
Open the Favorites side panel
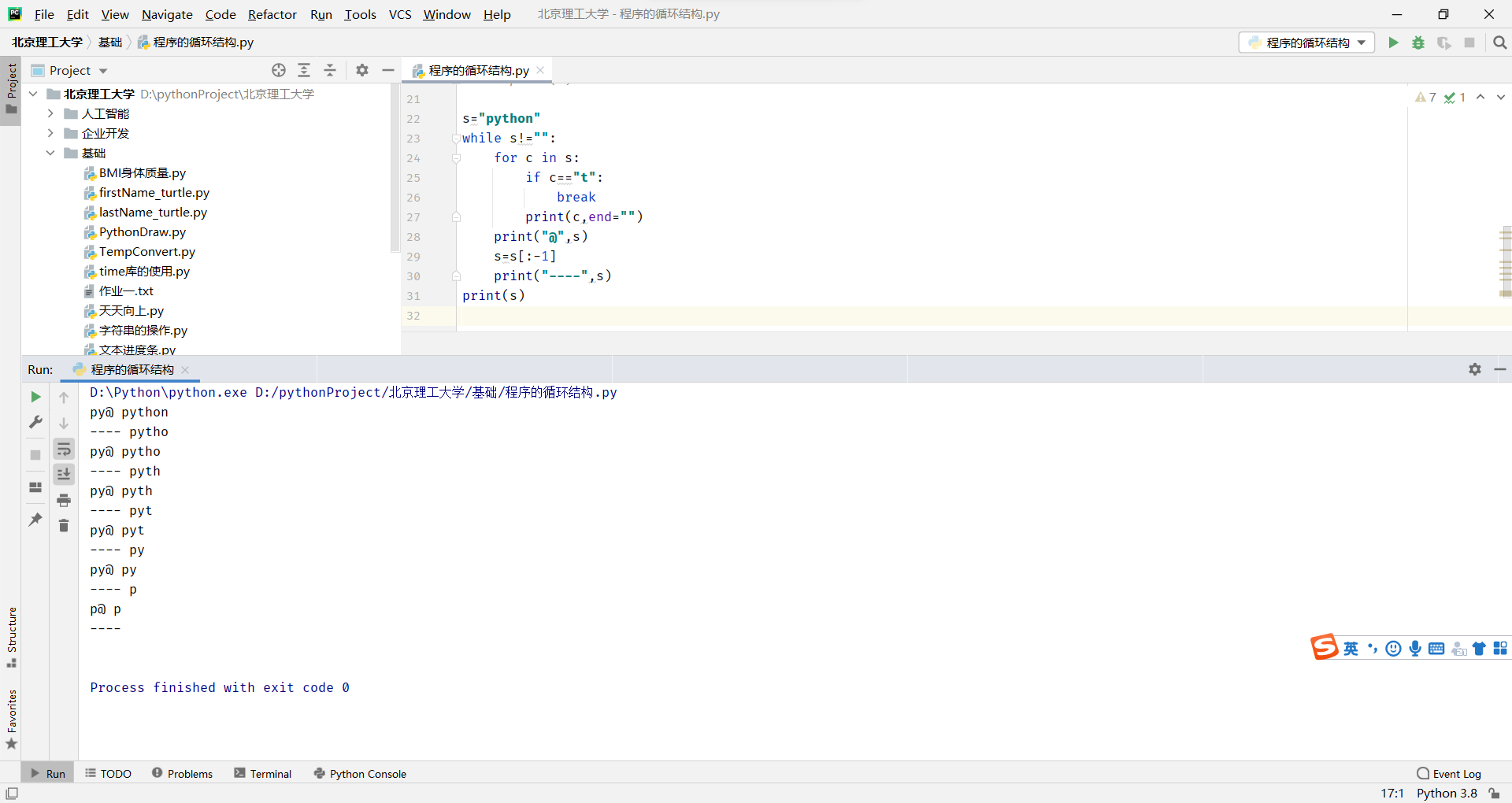11,719
